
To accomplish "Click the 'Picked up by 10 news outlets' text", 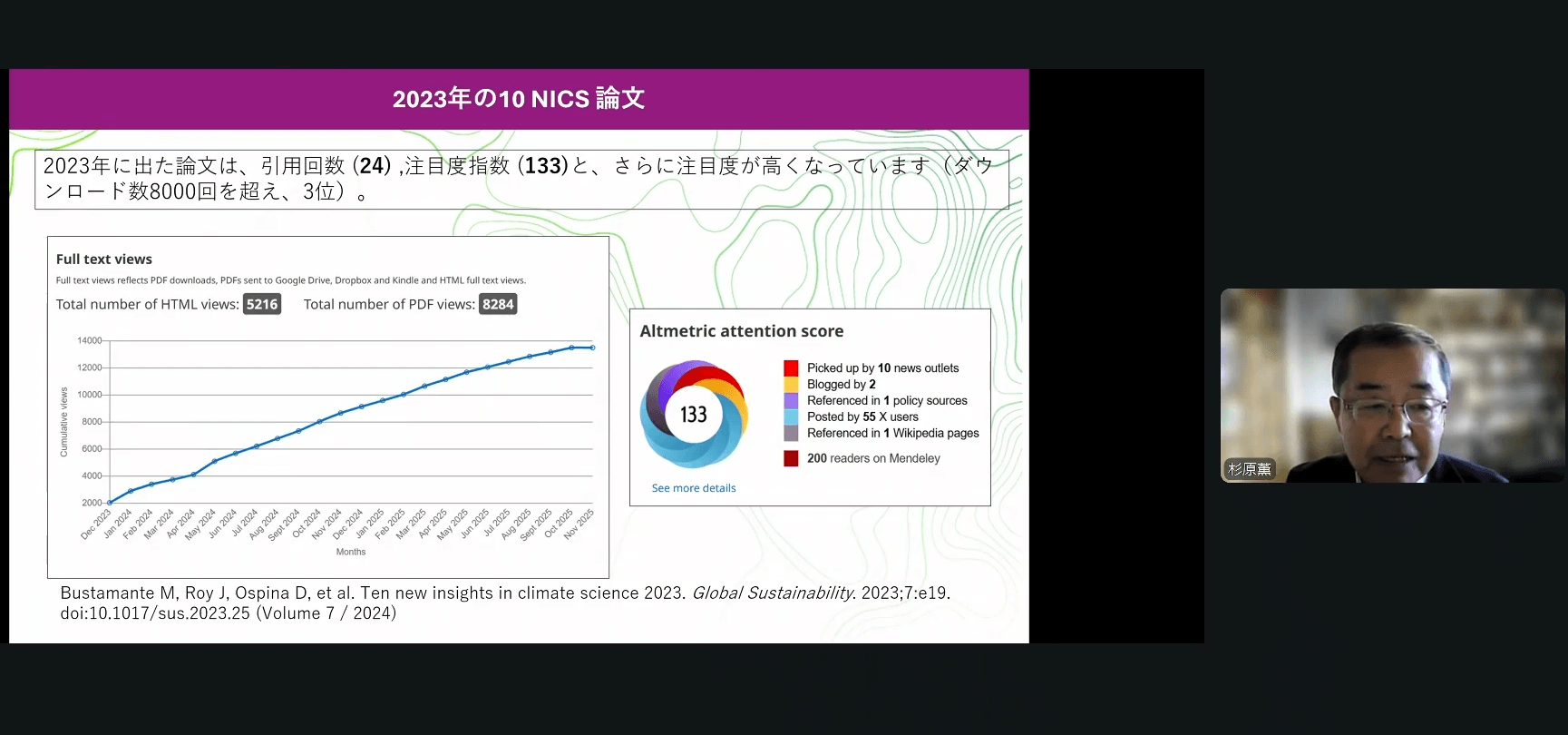I will click(882, 367).
